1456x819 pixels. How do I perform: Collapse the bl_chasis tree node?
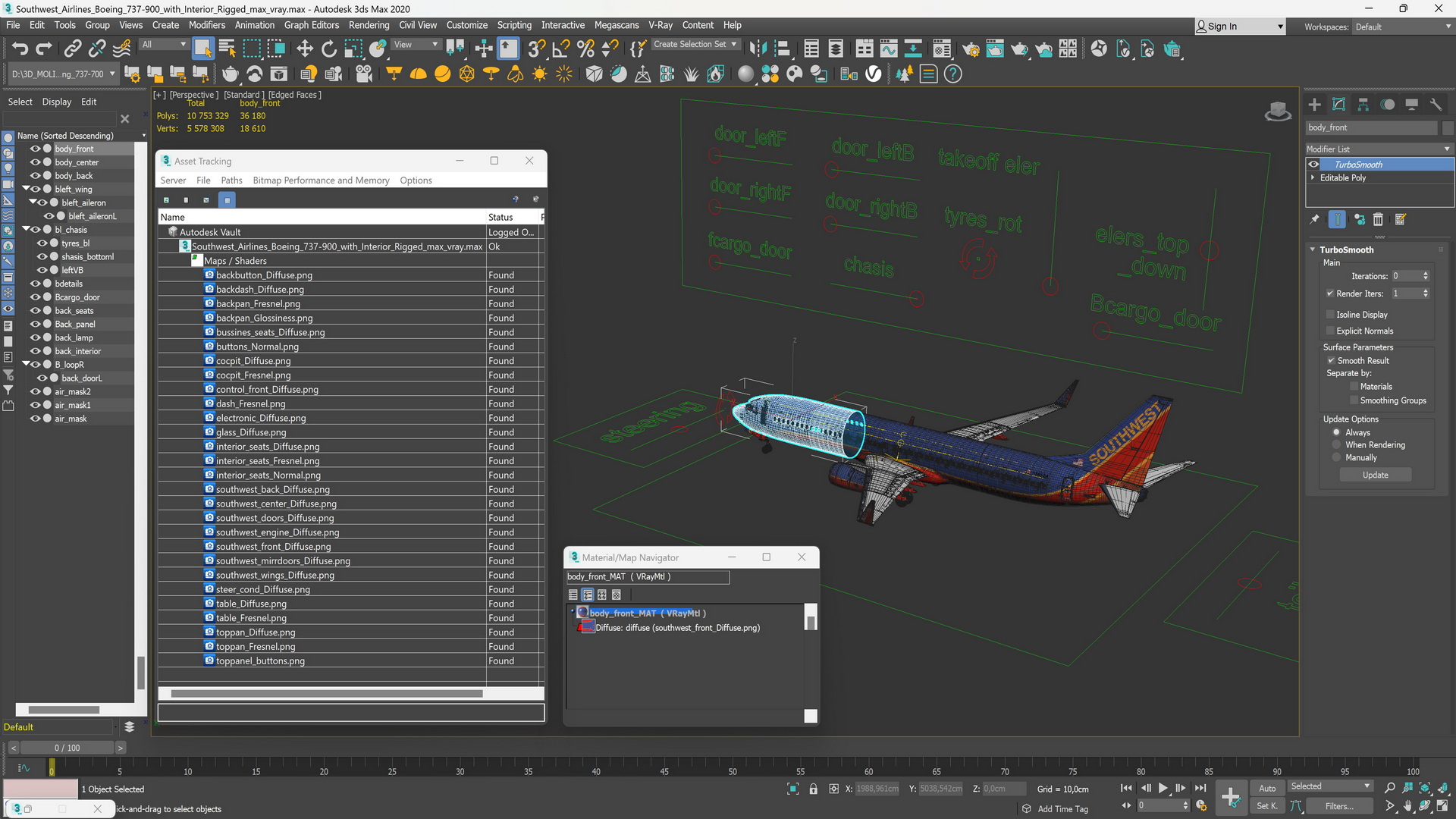(x=26, y=229)
